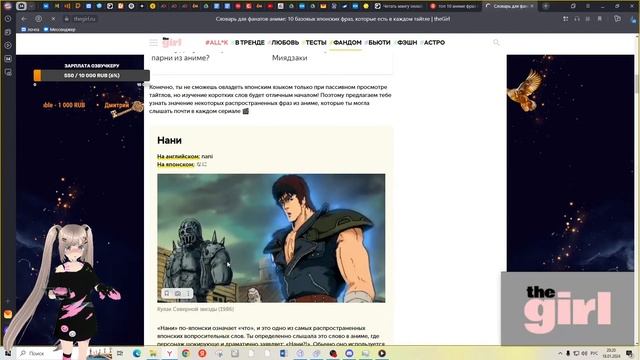Open the first bookmark in the bookmarks bar
Viewport: 640px width, 360px height.
click(x=30, y=29)
